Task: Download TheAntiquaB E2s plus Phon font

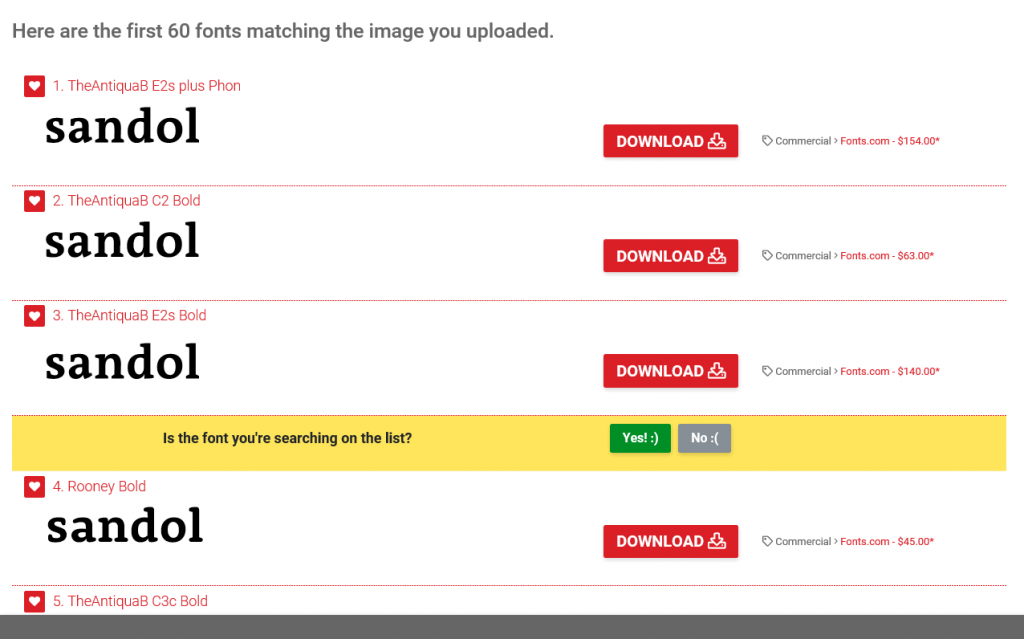Action: (x=671, y=141)
